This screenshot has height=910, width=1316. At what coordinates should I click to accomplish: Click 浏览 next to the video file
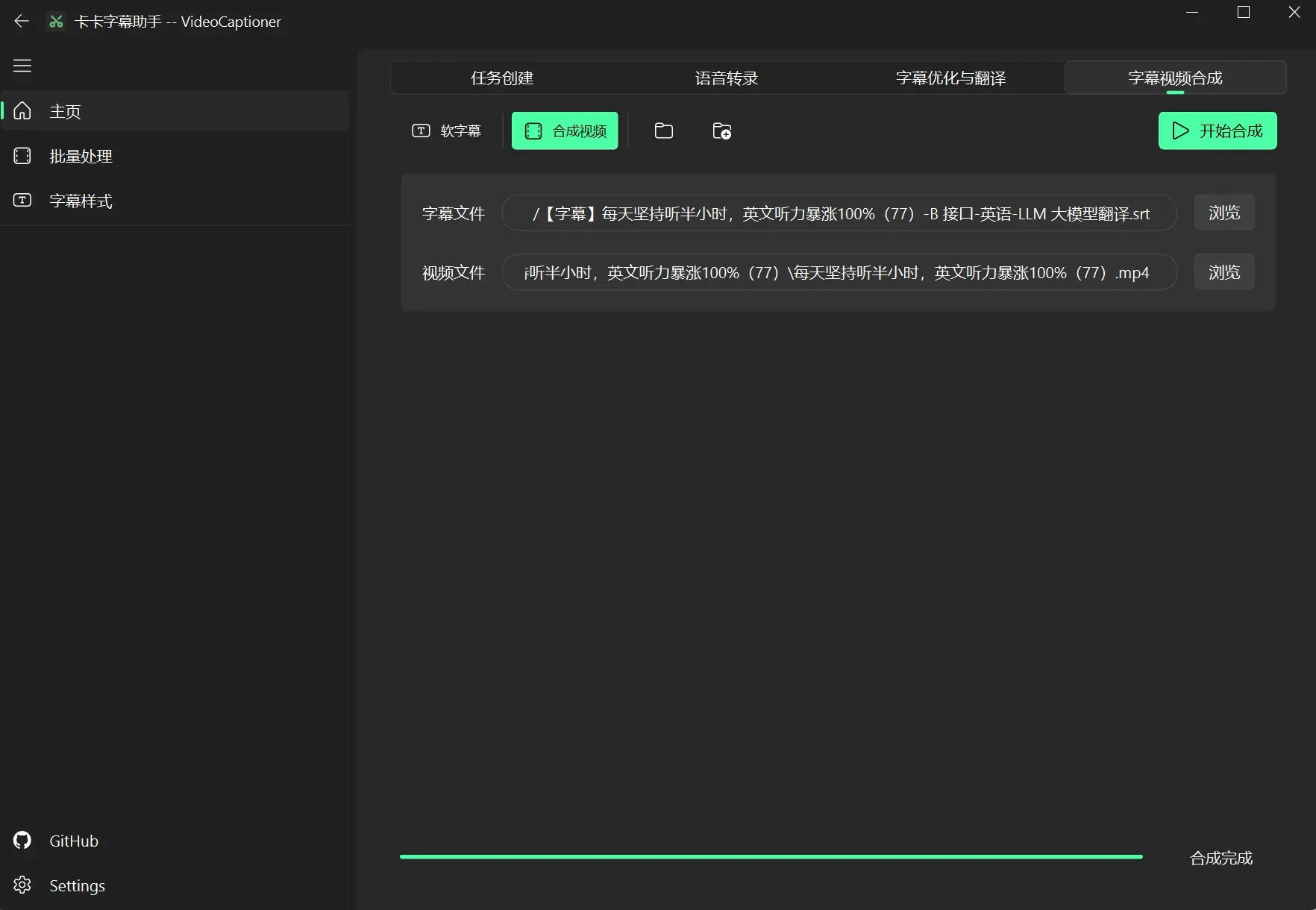click(1223, 272)
